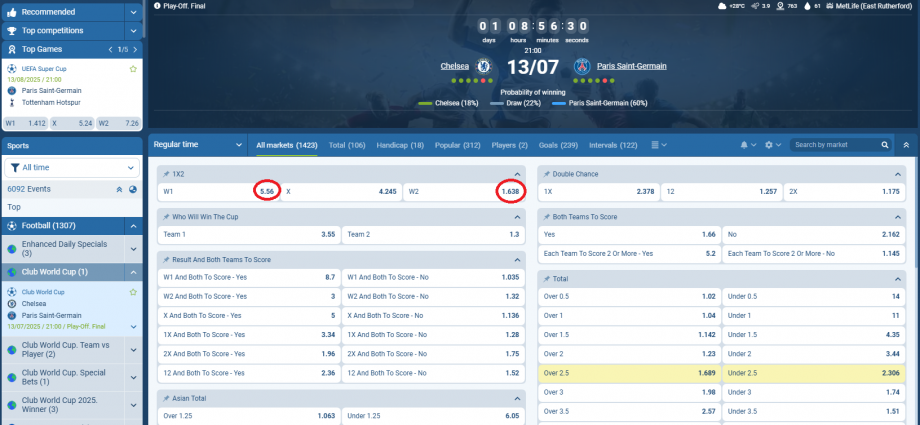920x425 pixels.
Task: Click the thumbs-up Recommended icon
Action: point(12,12)
